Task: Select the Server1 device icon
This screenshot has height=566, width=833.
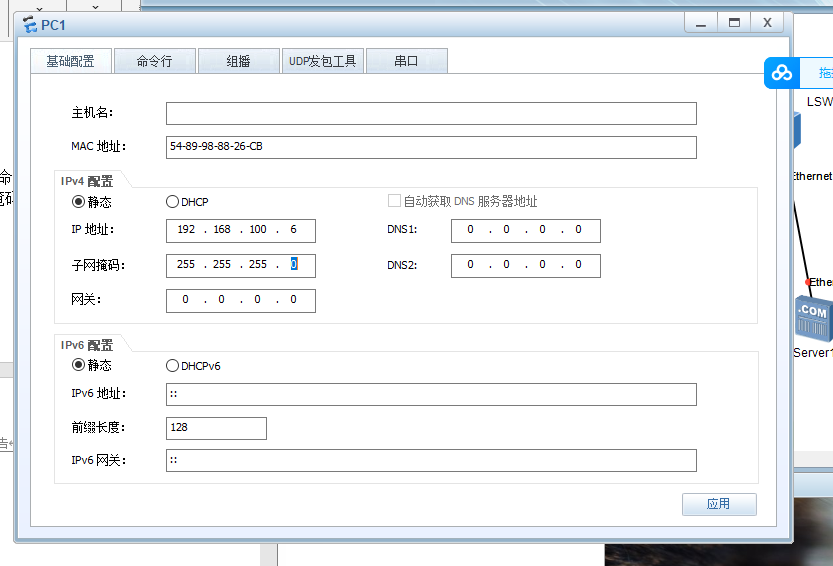Action: point(812,318)
